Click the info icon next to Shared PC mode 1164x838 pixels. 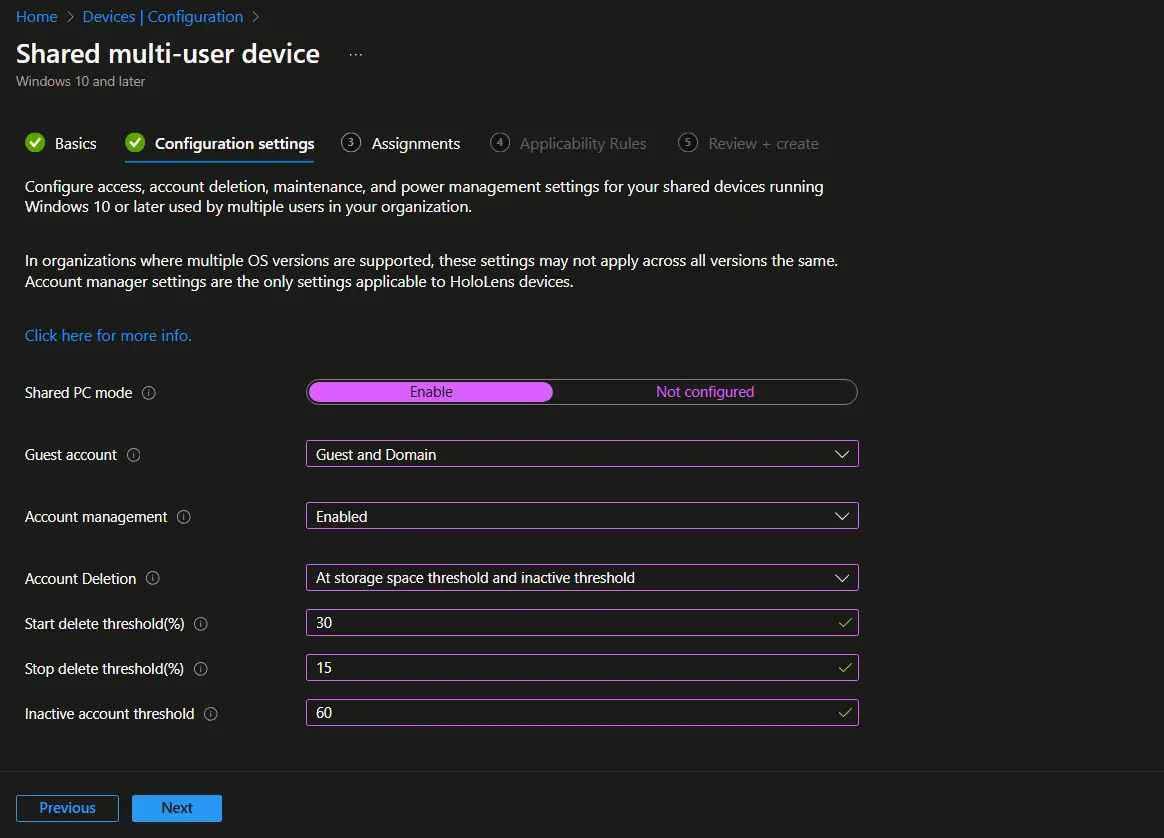[148, 393]
